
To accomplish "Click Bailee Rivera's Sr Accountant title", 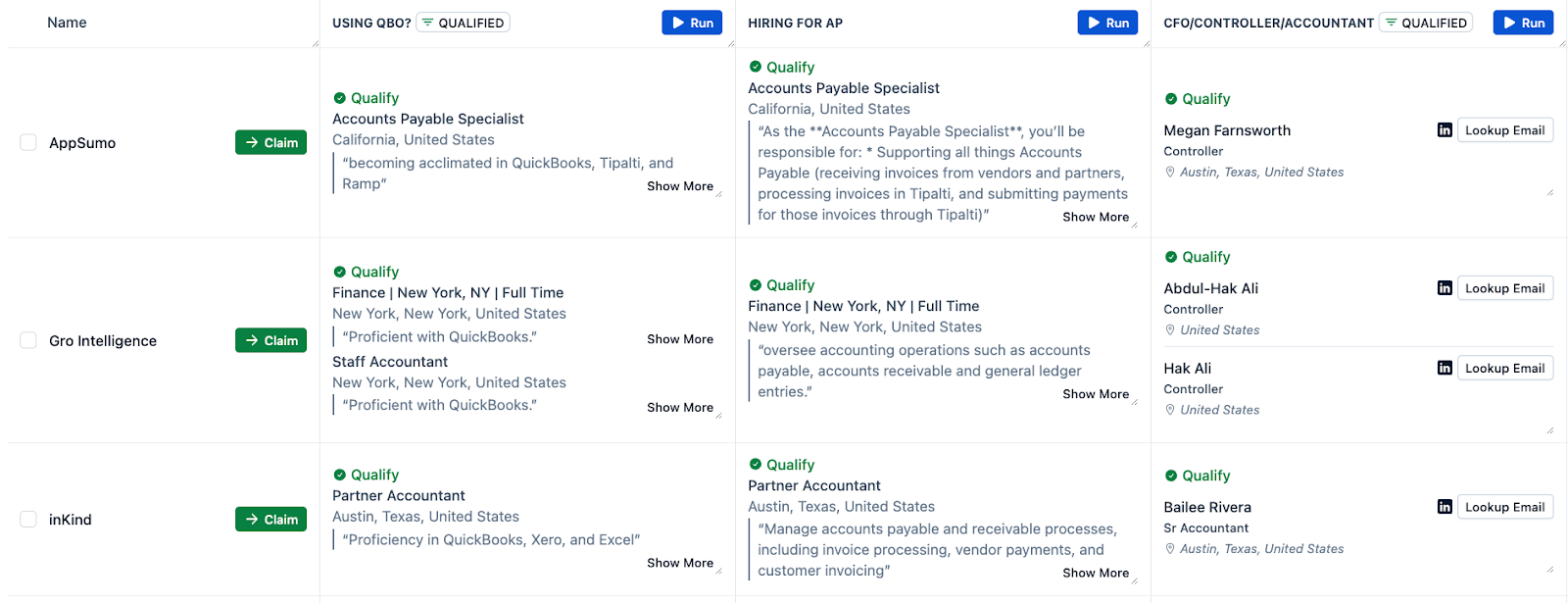I will pyautogui.click(x=1205, y=528).
